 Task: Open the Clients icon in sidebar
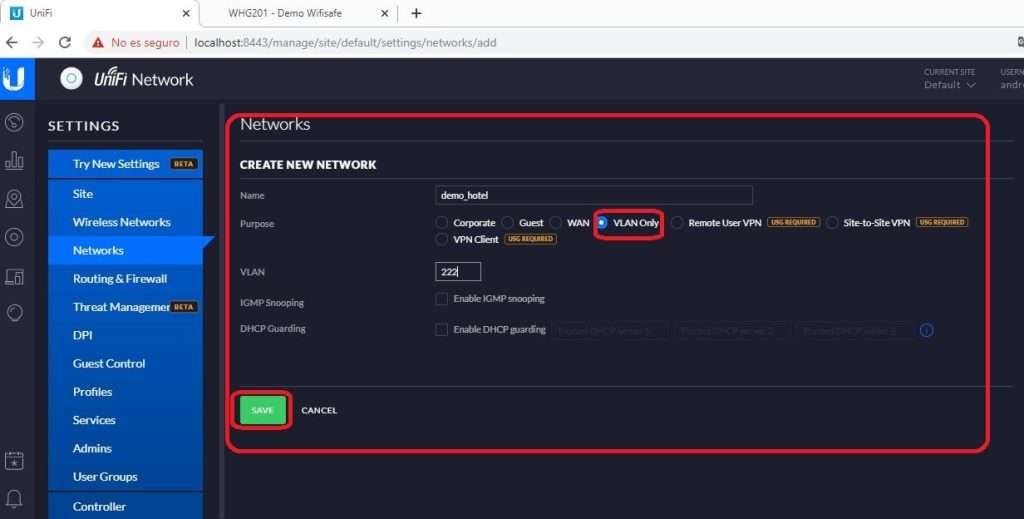[x=14, y=276]
